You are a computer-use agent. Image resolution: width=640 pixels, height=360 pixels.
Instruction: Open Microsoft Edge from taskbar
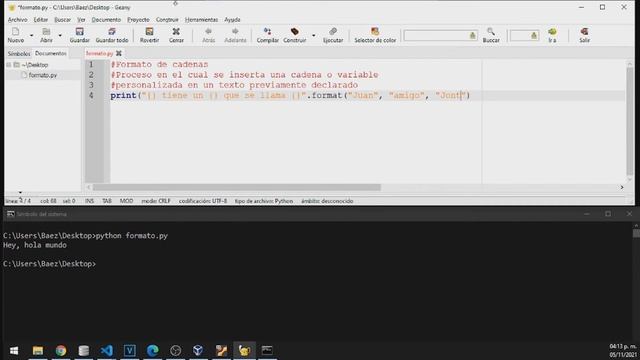click(x=153, y=351)
